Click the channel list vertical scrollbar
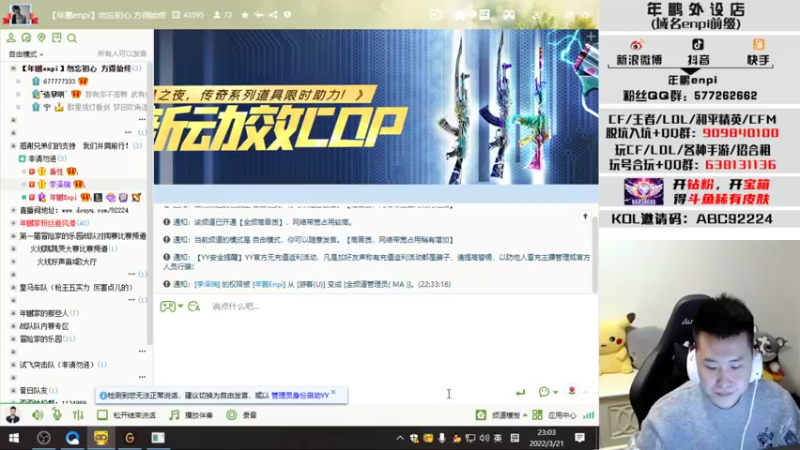The height and width of the screenshot is (450, 800). click(149, 204)
